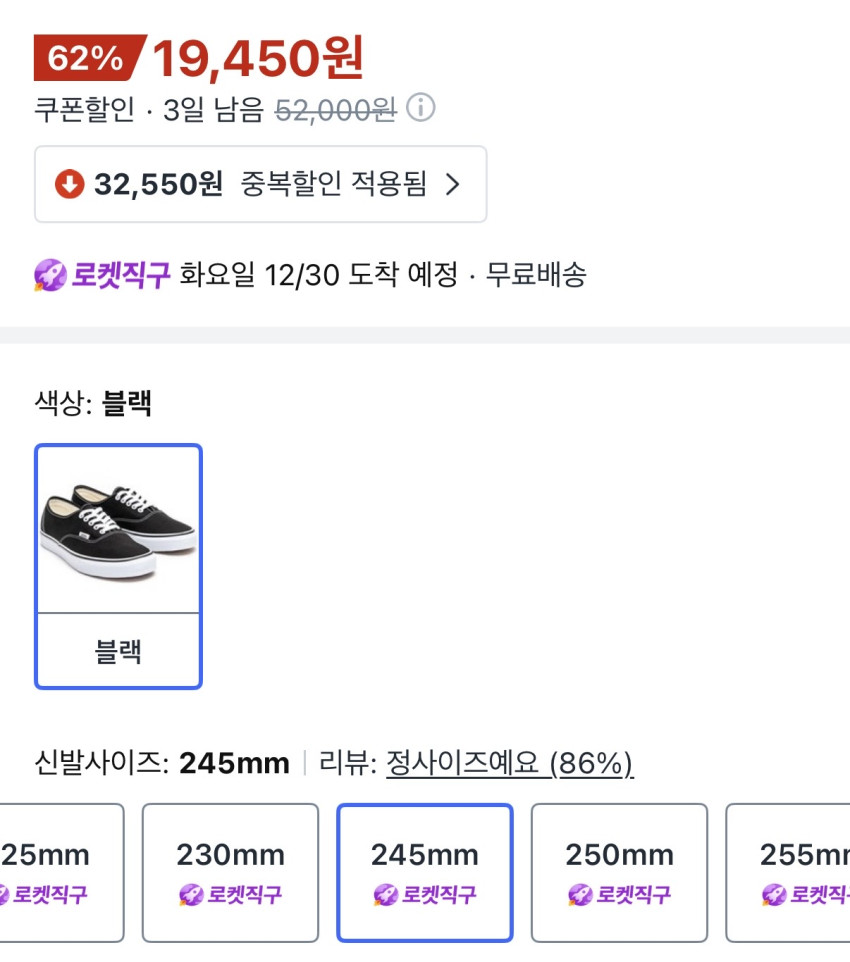Expand the 중복할인 적용됨 chevron arrow
850x962 pixels.
[452, 184]
